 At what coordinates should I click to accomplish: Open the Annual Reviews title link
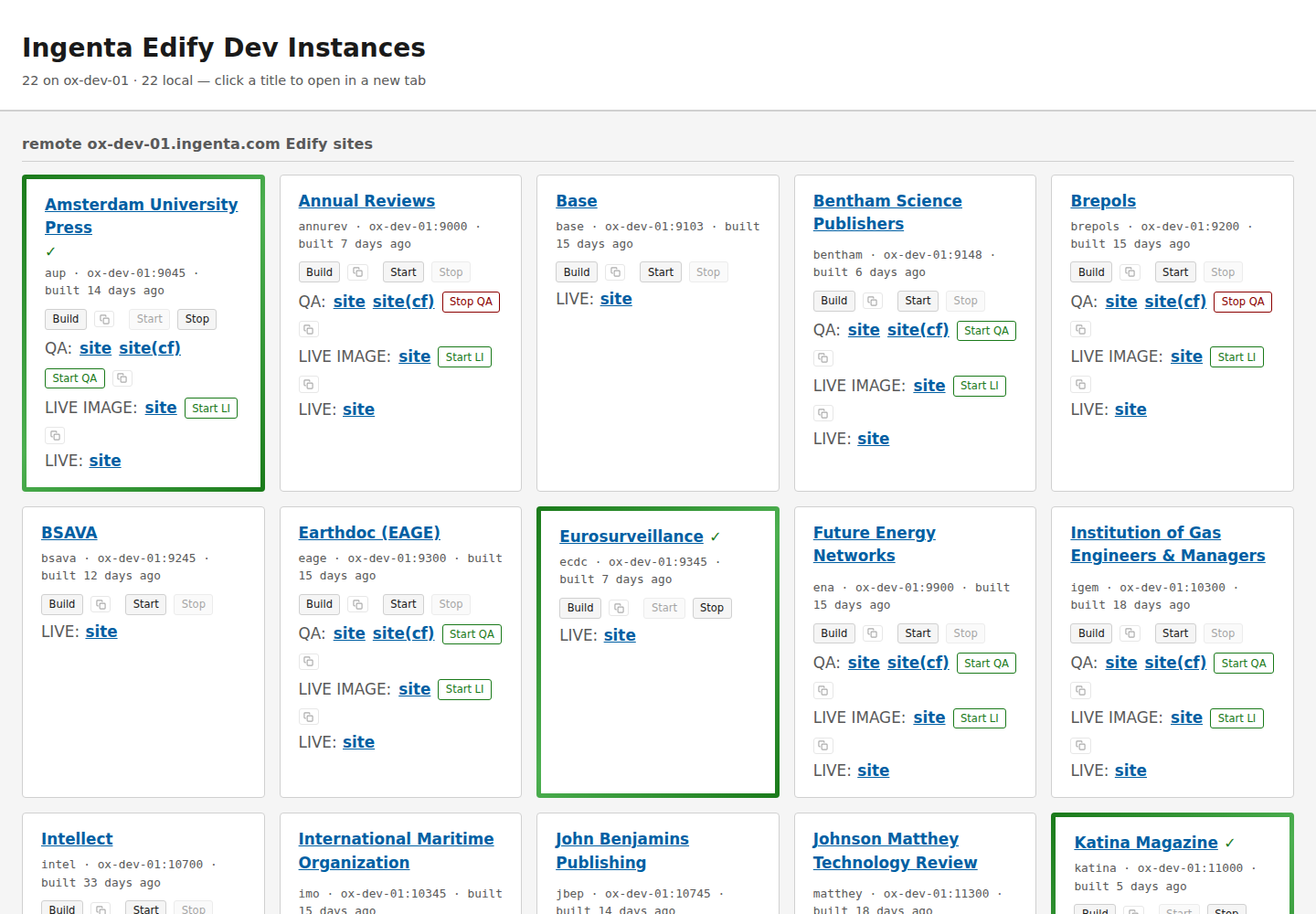pos(366,201)
